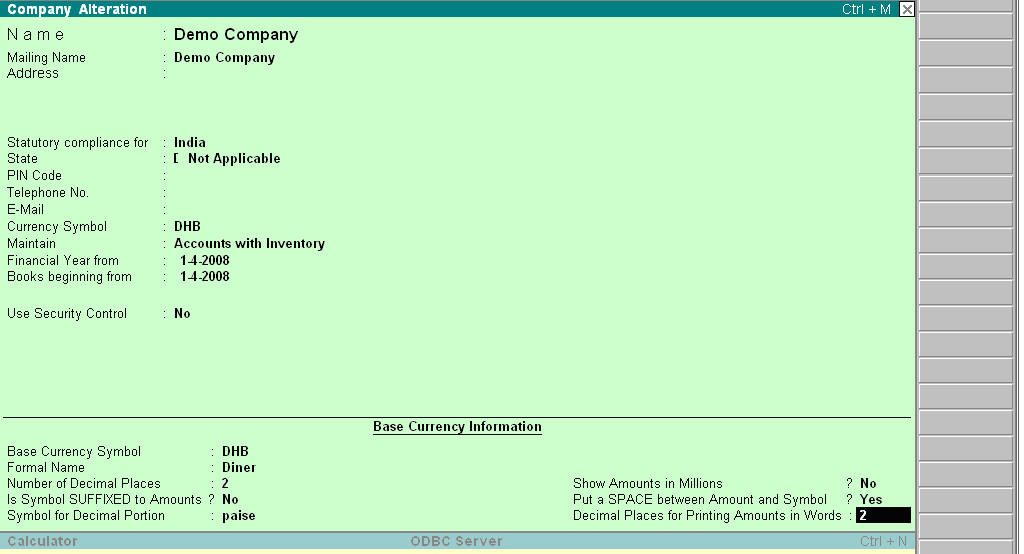The image size is (1024, 554).
Task: Click the Decimal Places for Printing Amounts label
Action: [707, 515]
